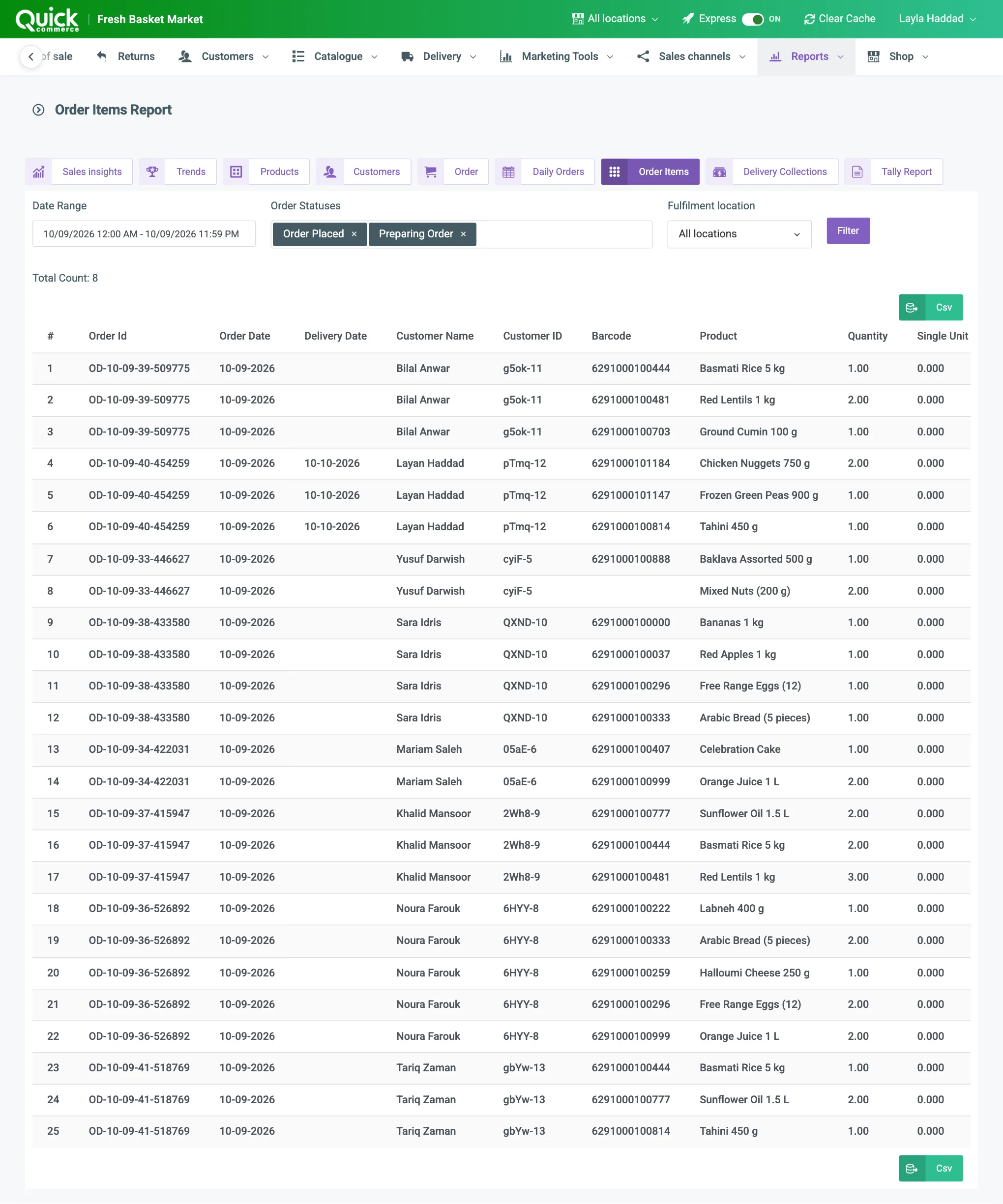This screenshot has height=1204, width=1003.
Task: Click the circle arrow beside Order Items Report
Action: pos(38,110)
